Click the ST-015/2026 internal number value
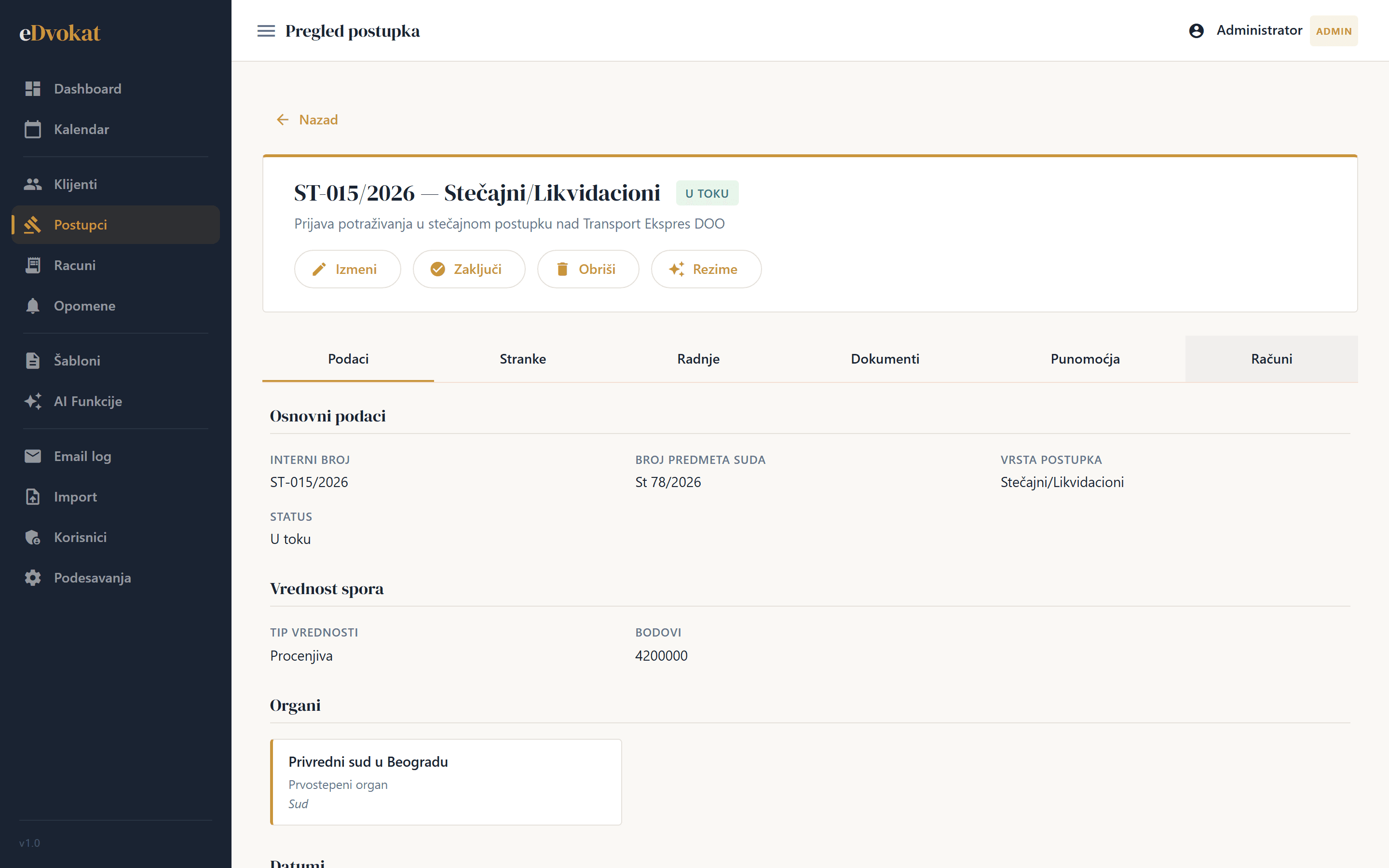The width and height of the screenshot is (1389, 868). pos(309,482)
